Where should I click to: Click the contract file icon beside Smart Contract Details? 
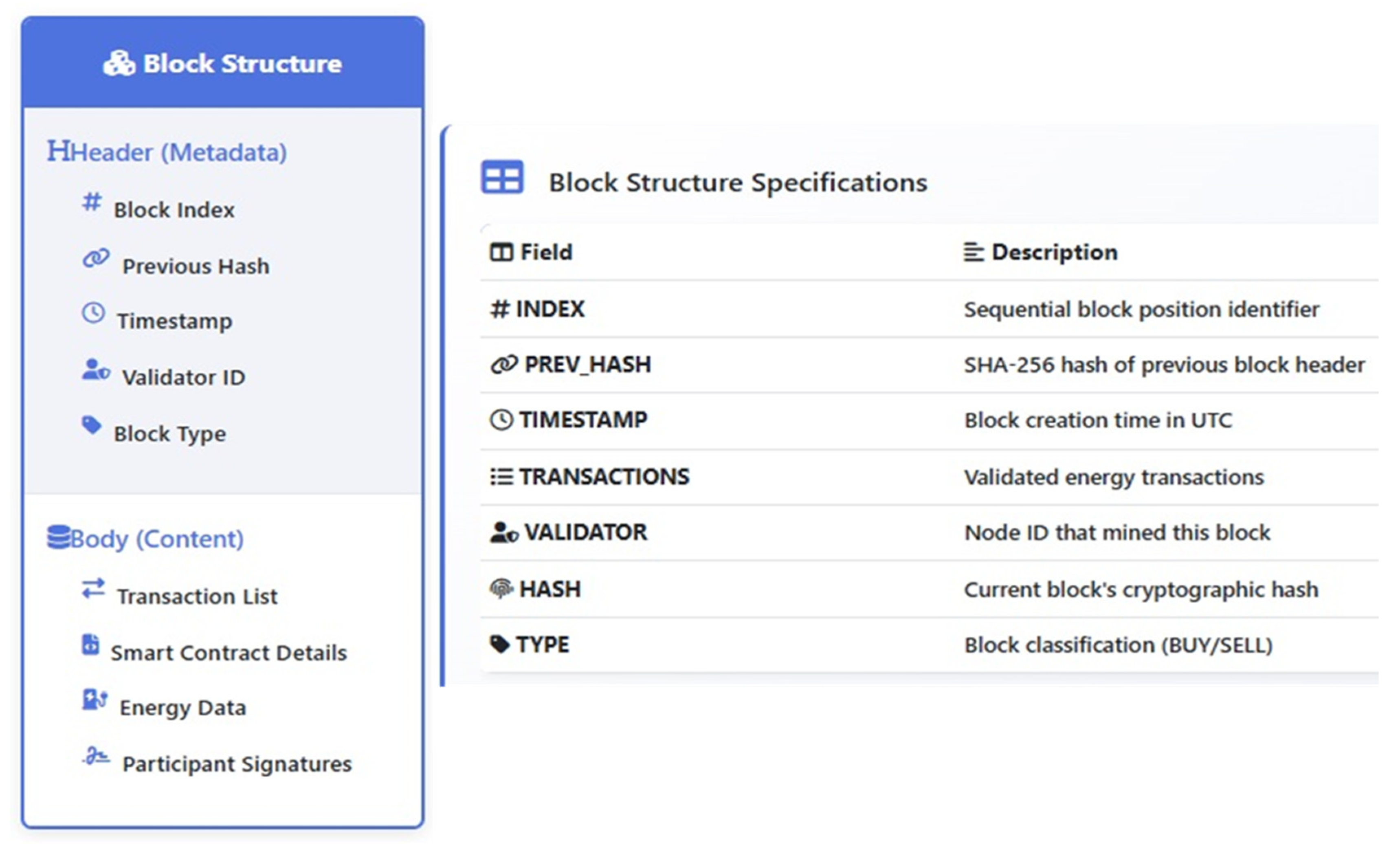[x=90, y=645]
